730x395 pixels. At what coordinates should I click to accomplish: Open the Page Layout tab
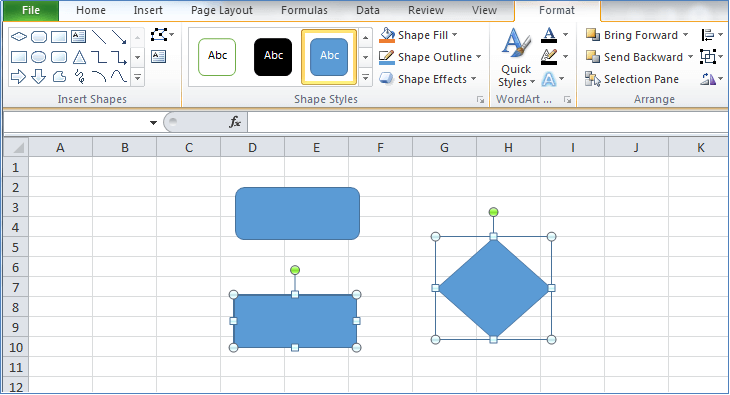coord(222,10)
